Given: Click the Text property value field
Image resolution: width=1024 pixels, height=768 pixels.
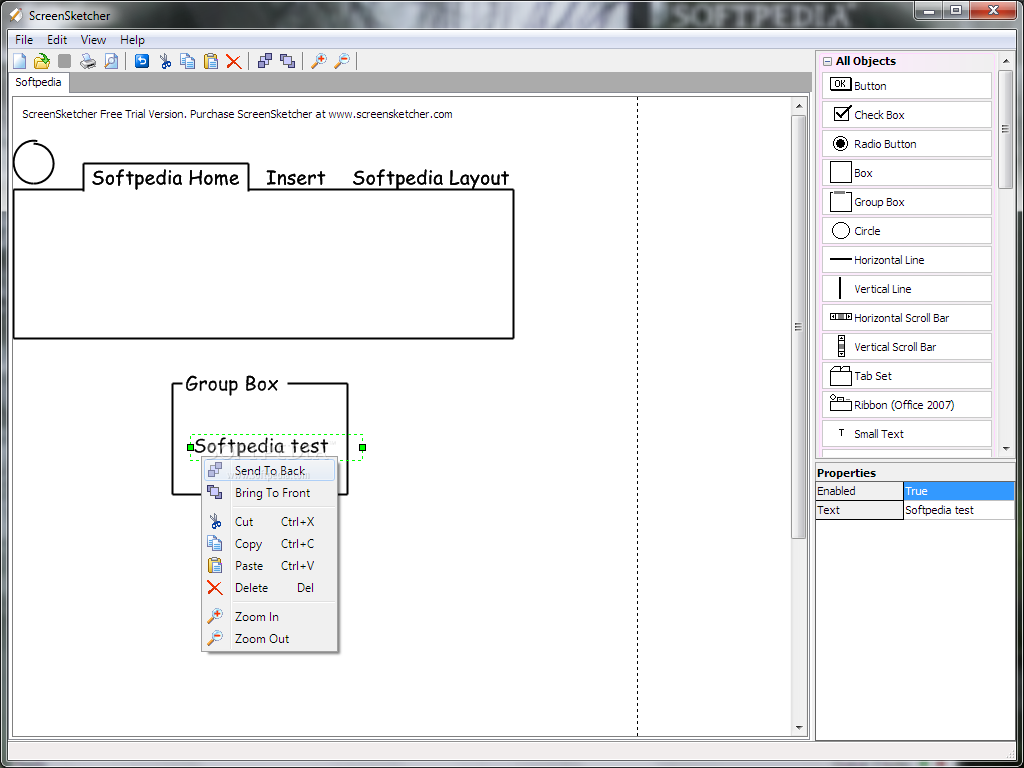Looking at the screenshot, I should [x=959, y=510].
